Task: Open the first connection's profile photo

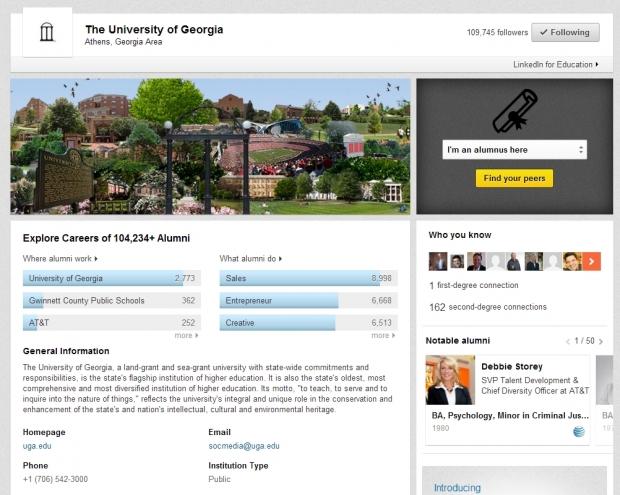Action: 438,261
